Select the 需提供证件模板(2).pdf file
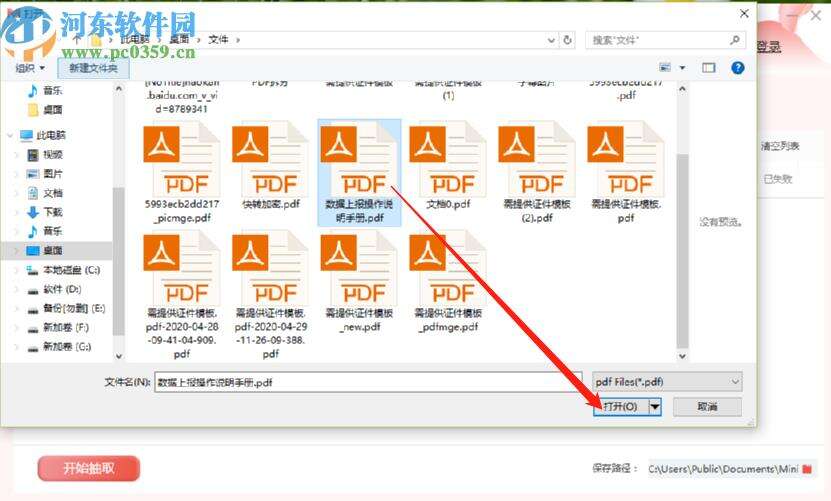831x501 pixels. point(537,172)
